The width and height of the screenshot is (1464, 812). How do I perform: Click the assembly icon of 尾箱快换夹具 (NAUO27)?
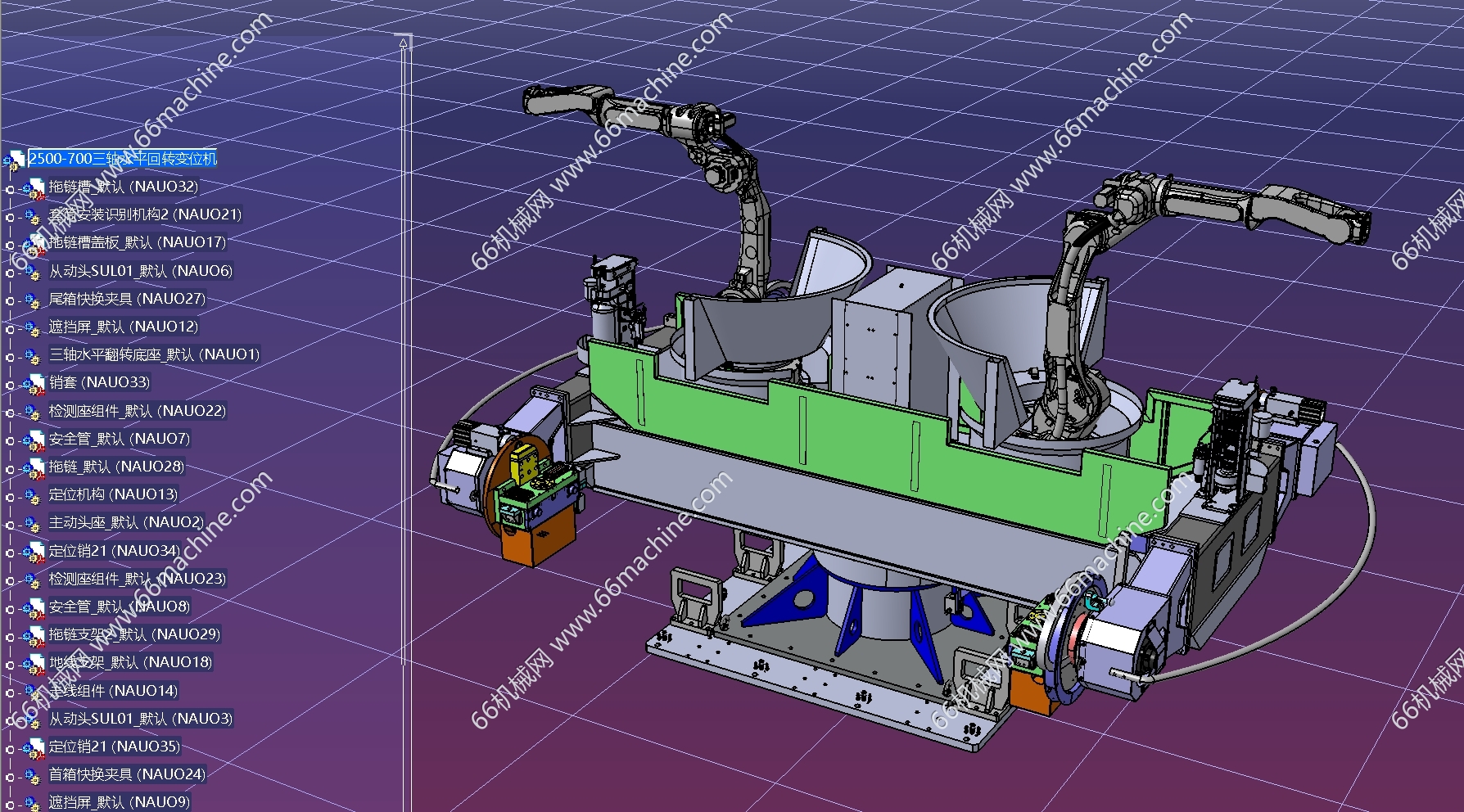[34, 300]
